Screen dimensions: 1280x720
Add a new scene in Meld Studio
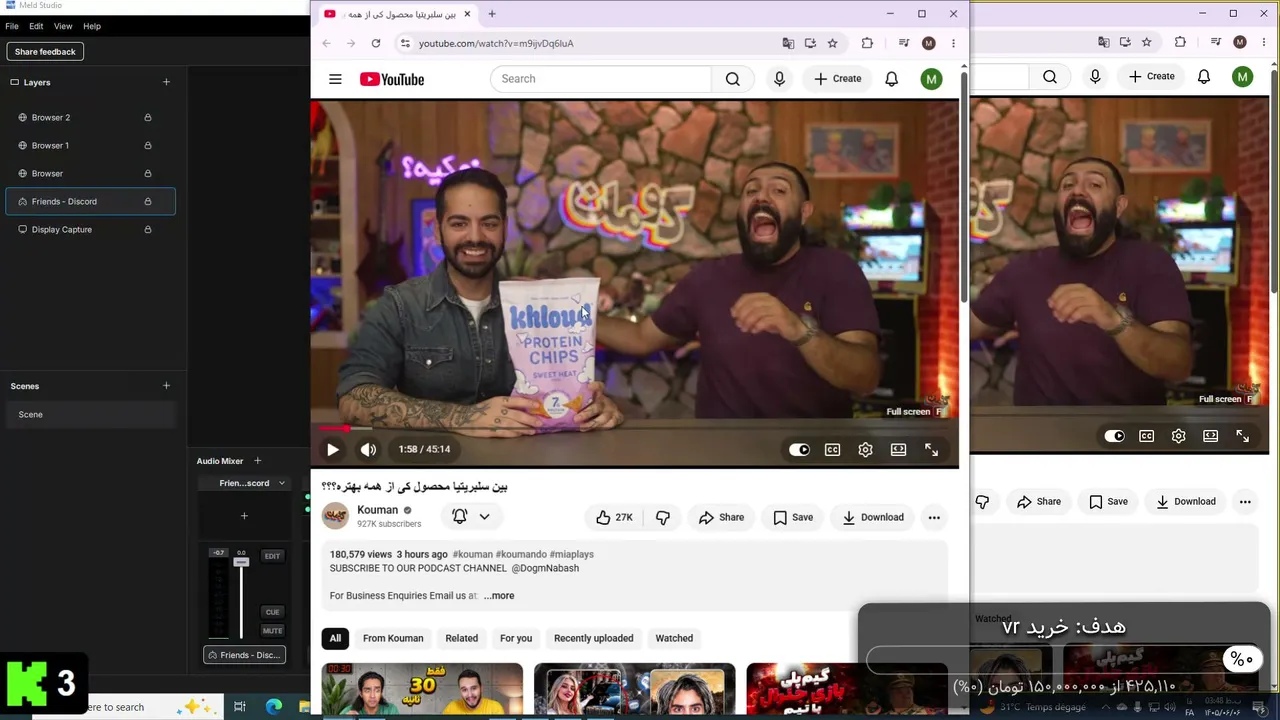166,386
